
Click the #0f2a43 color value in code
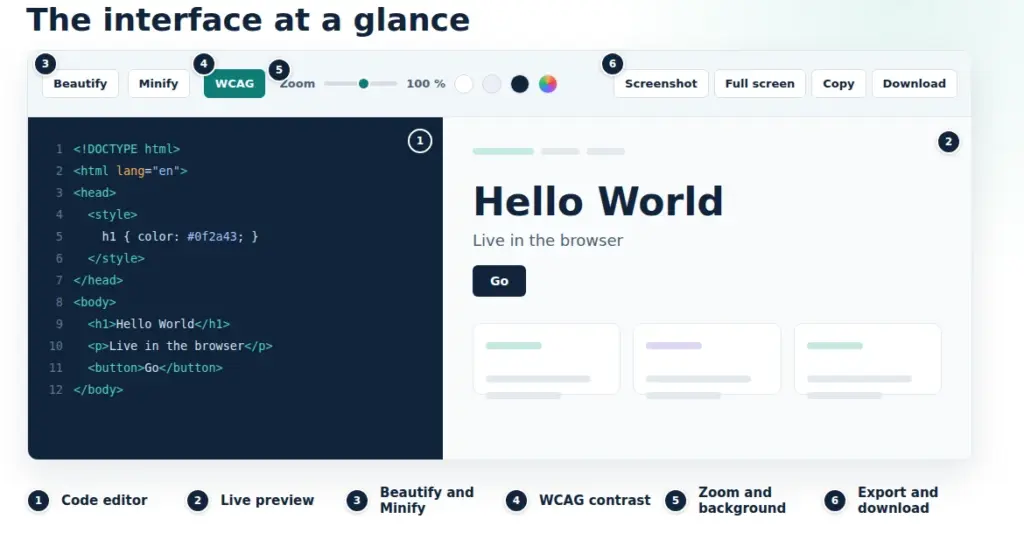pos(212,236)
